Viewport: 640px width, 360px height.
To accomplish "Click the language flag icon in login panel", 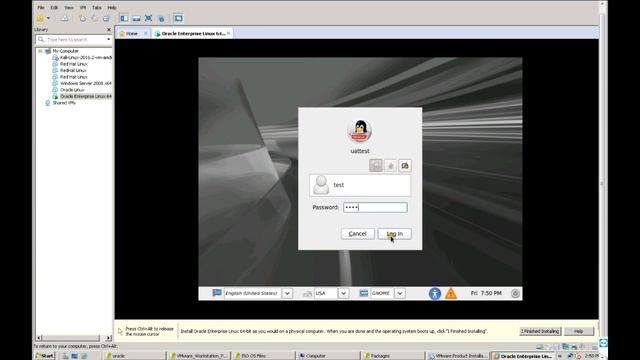I will 217,293.
